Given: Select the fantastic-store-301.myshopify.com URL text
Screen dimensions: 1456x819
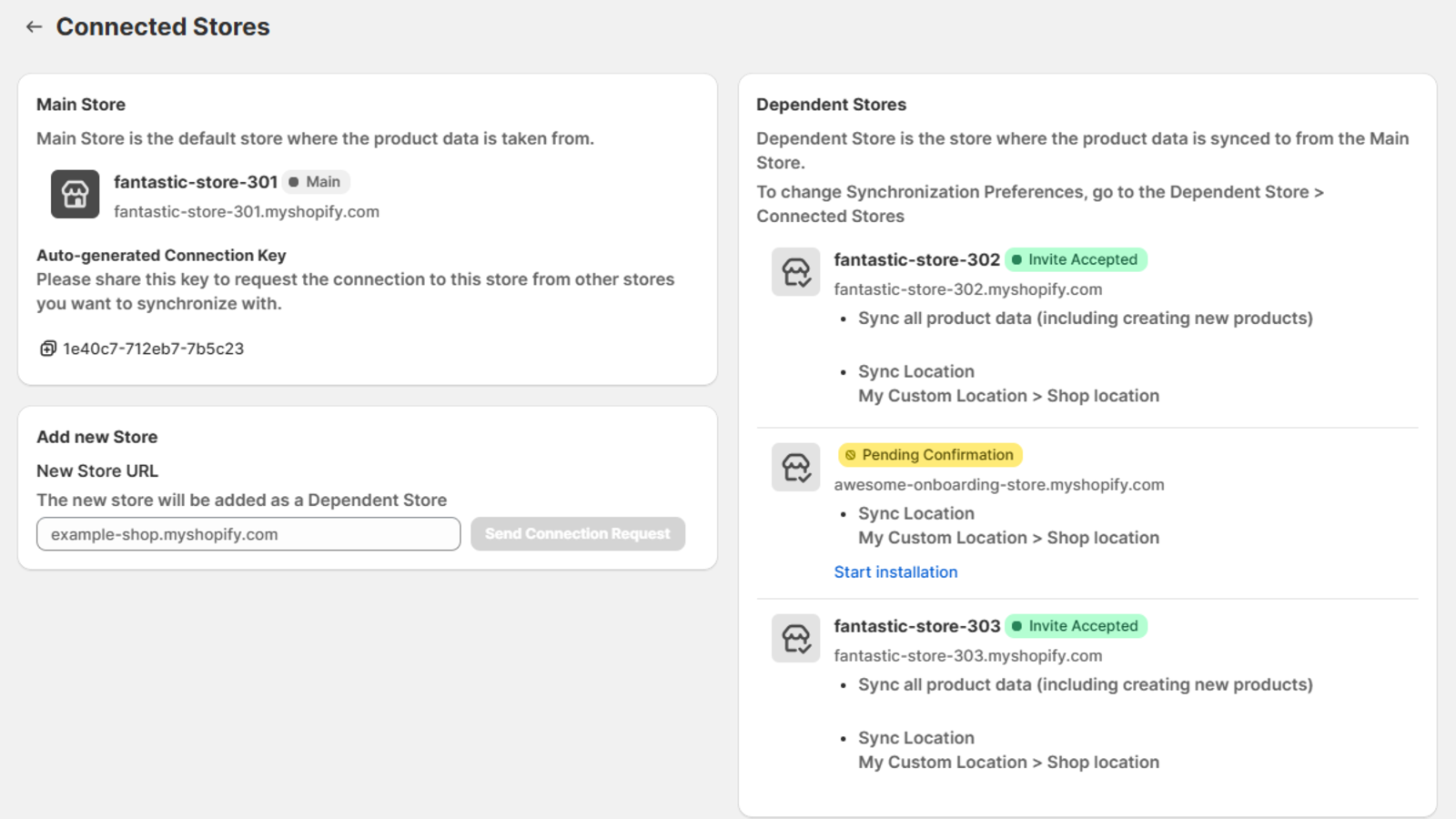Looking at the screenshot, I should click(x=246, y=211).
